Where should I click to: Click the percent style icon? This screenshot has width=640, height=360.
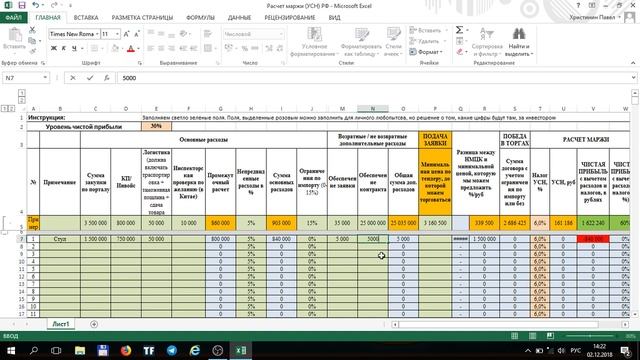pos(244,48)
